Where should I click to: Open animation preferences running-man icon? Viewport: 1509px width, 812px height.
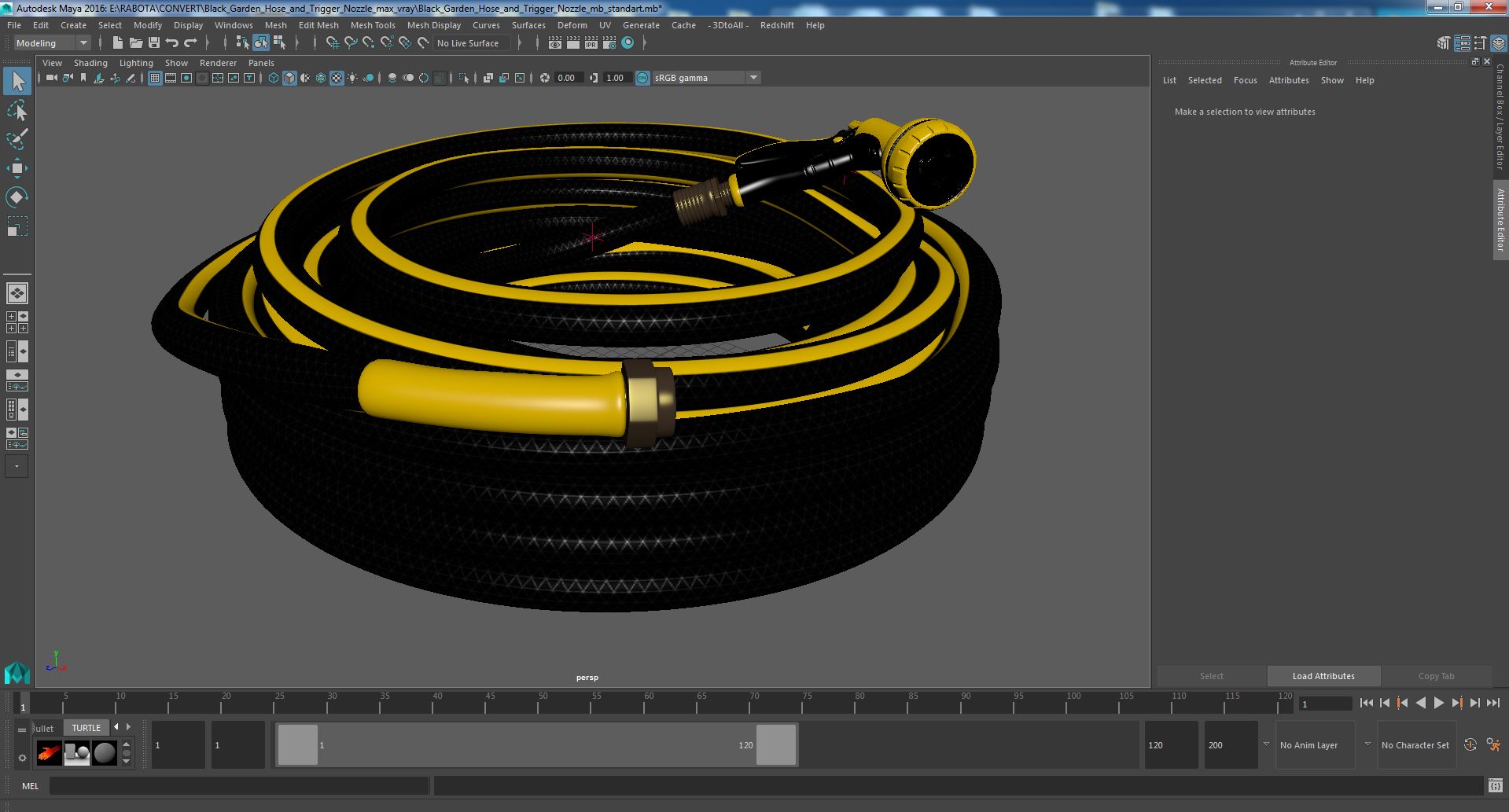point(1493,745)
